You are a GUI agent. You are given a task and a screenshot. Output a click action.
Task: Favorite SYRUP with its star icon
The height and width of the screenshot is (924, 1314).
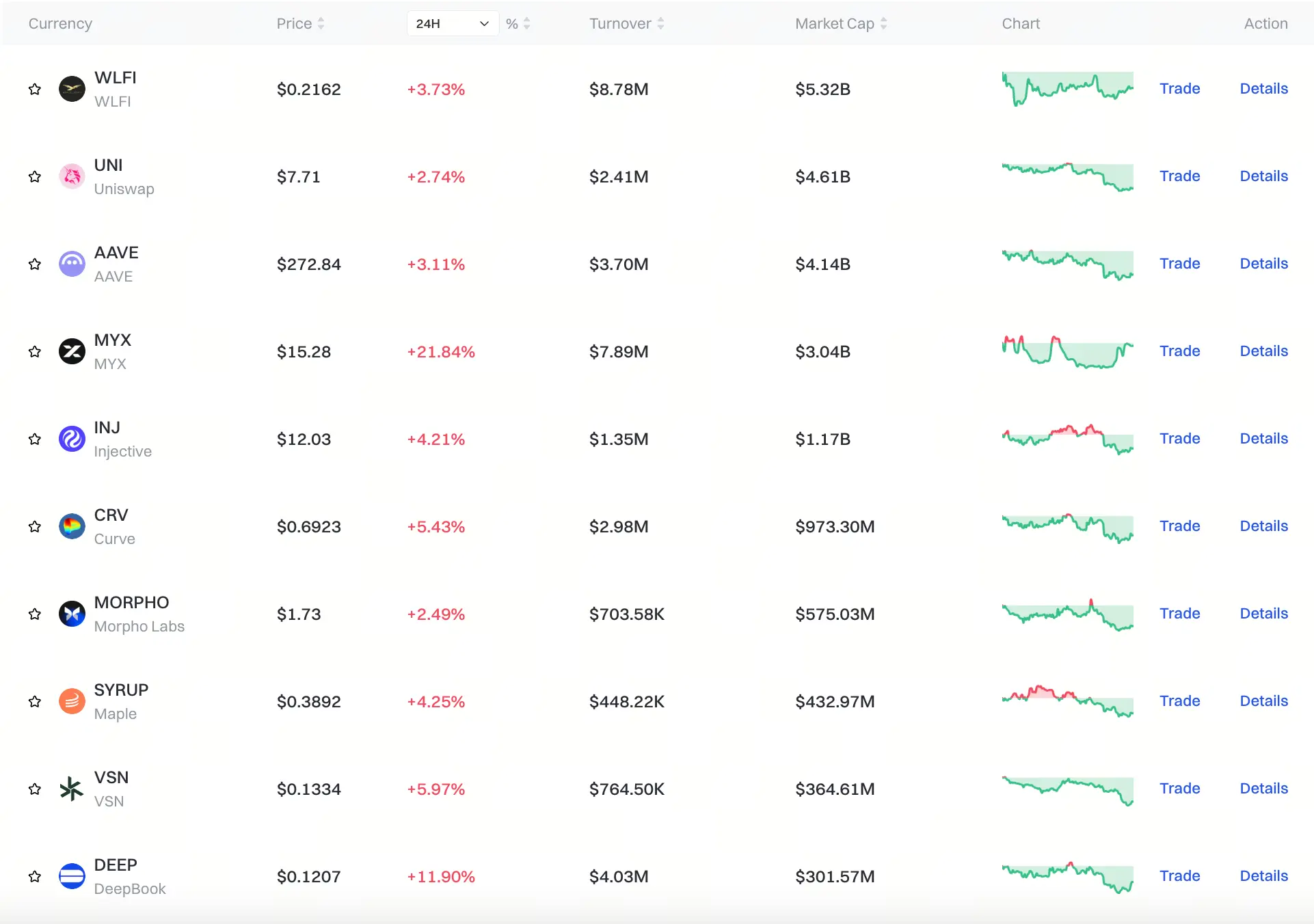[35, 702]
